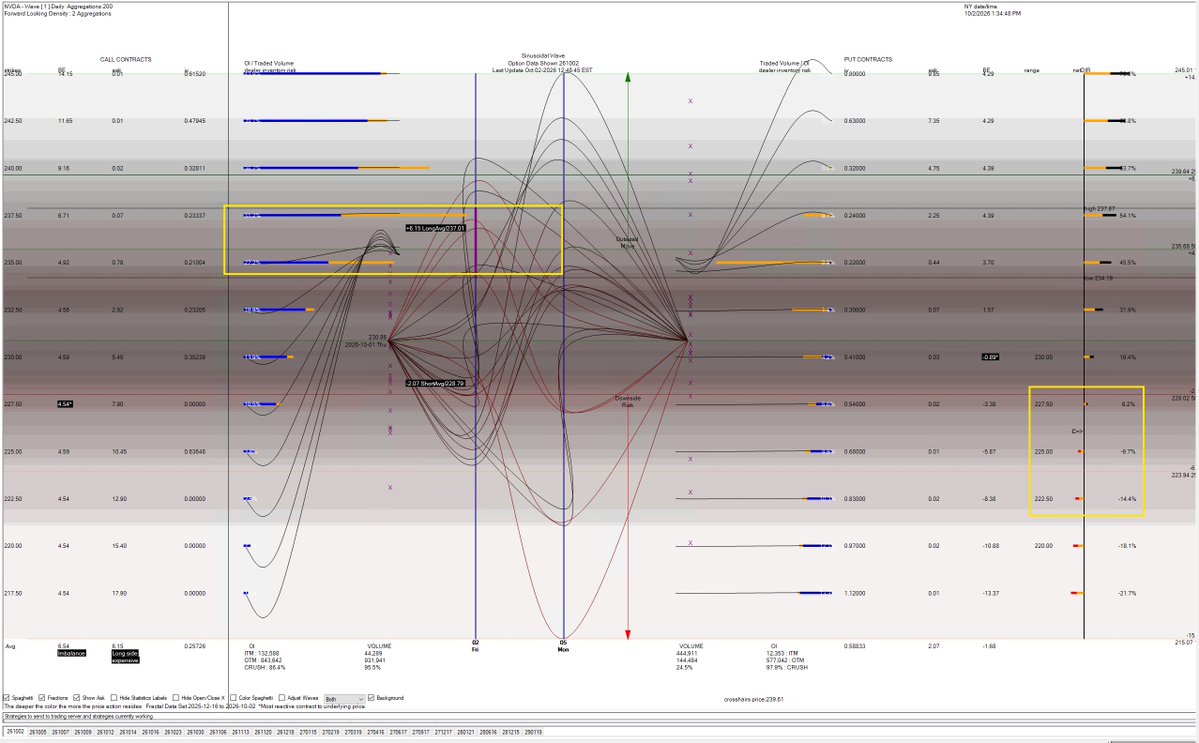Click the 217.50 strike label
The width and height of the screenshot is (1199, 743).
click(13, 593)
